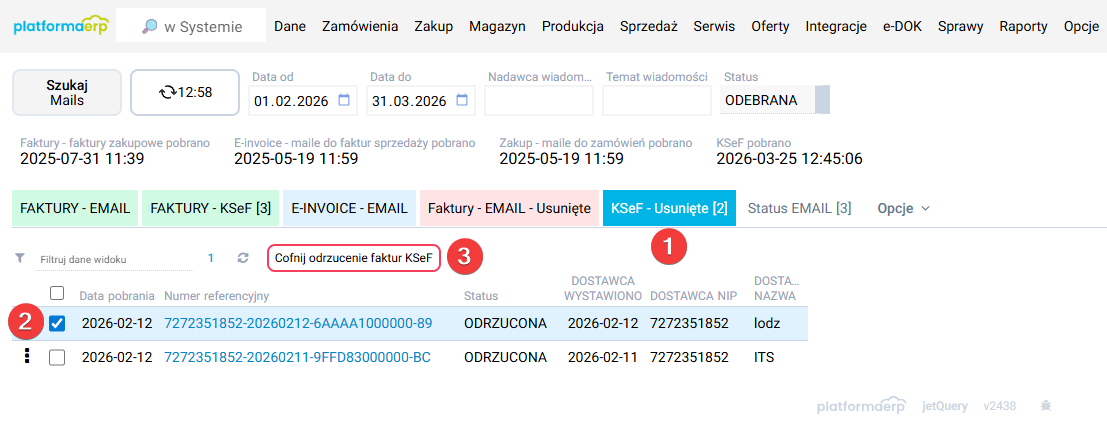Open the Status dropdown showing ODEBRANA
The image size is (1107, 425).
(x=774, y=100)
